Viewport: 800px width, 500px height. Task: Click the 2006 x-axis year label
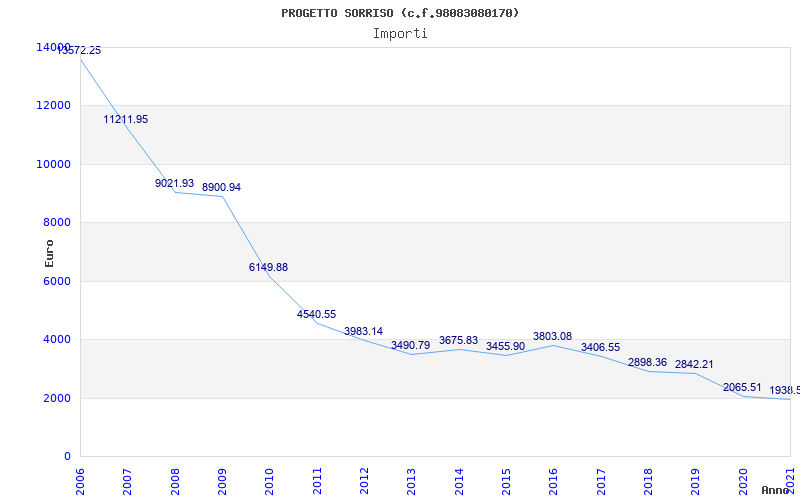80,479
